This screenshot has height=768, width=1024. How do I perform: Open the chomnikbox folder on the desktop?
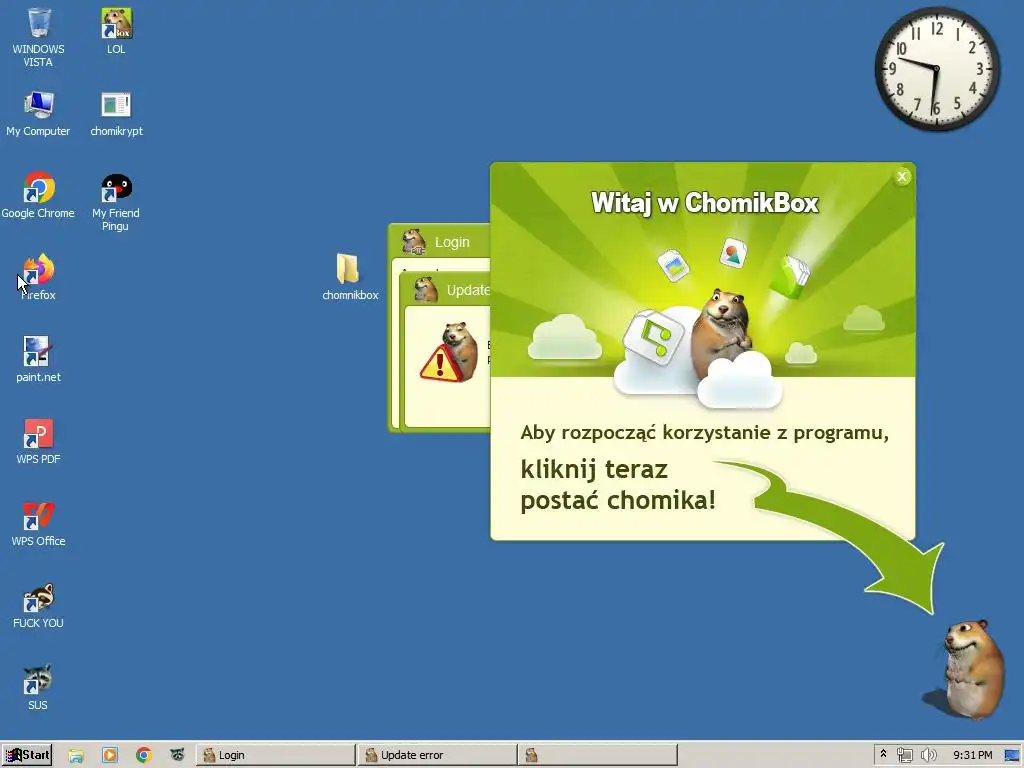(350, 277)
